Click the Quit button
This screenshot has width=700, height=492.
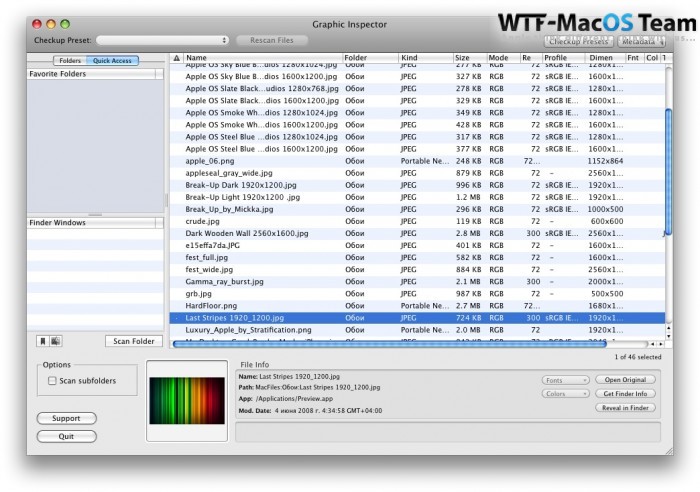[x=66, y=436]
